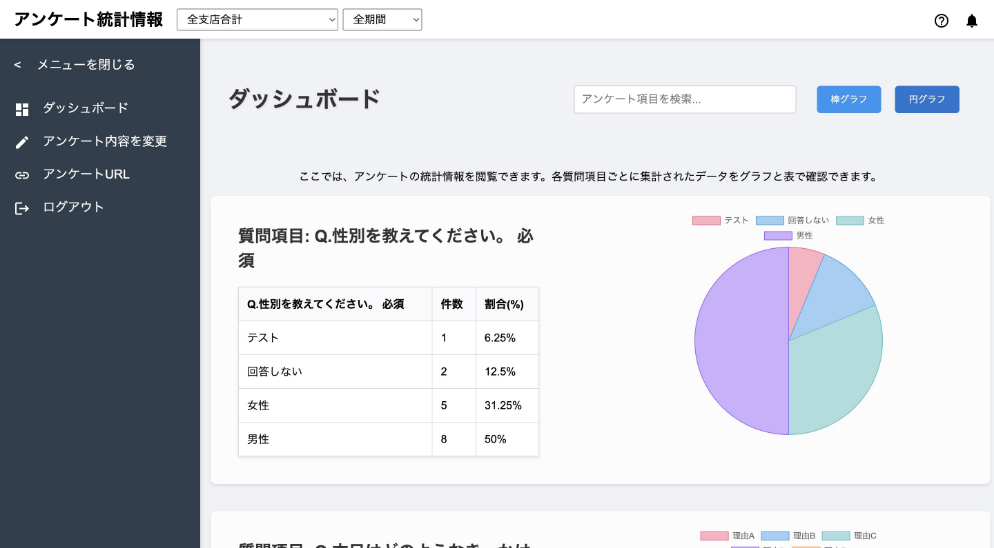Click the 男性 row label in table
This screenshot has height=548, width=994.
coord(258,439)
